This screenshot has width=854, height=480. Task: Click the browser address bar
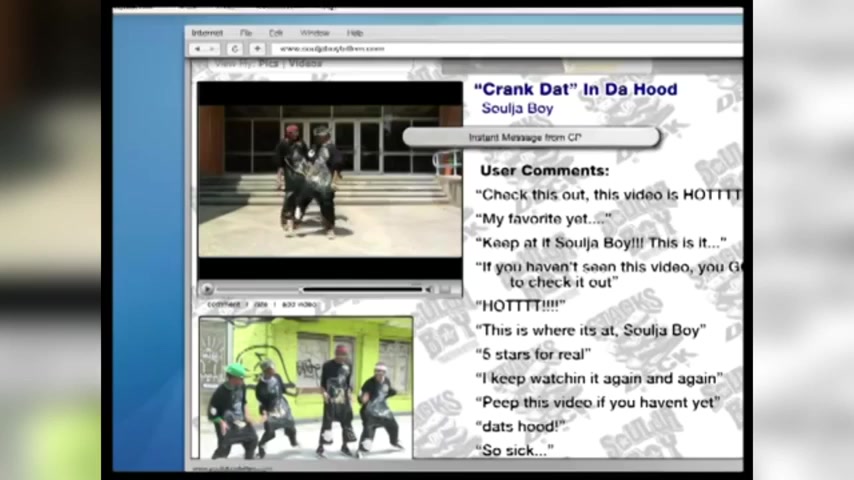[x=507, y=49]
